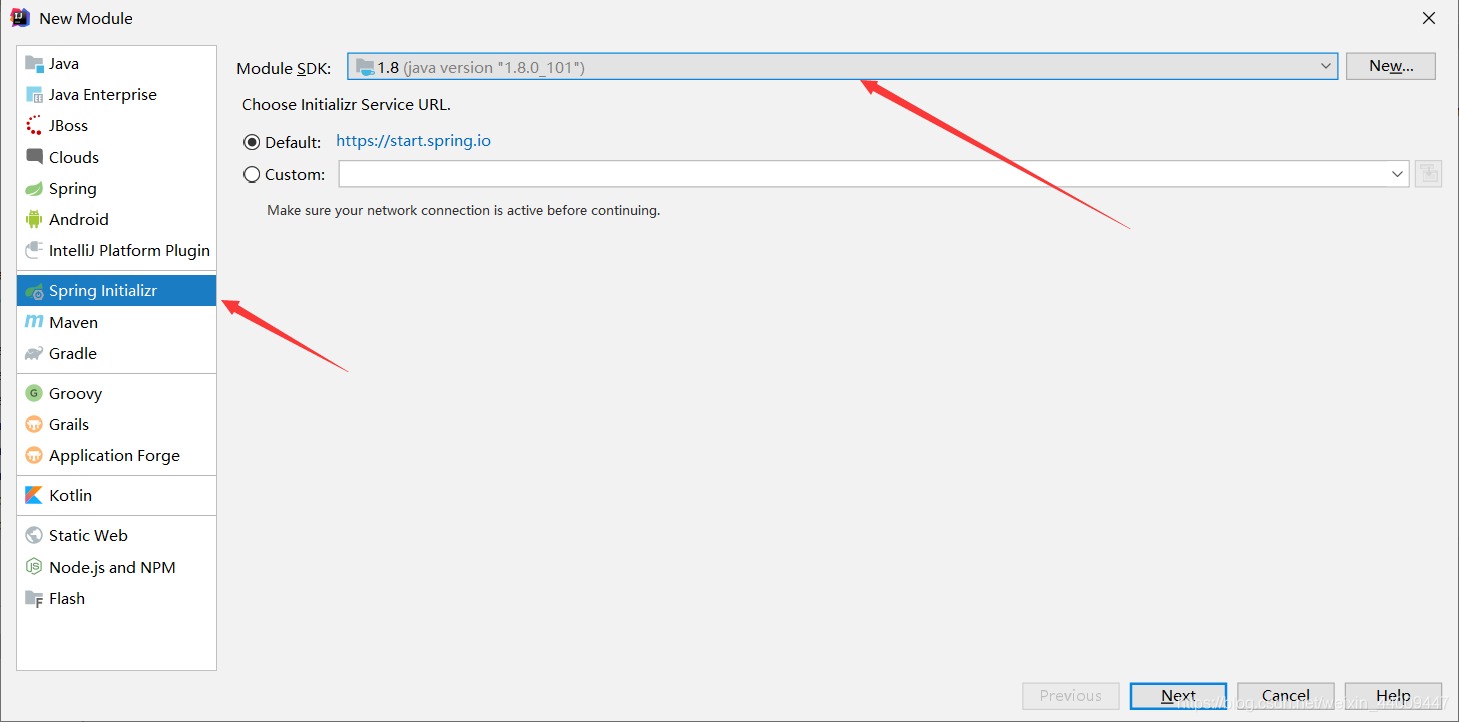This screenshot has height=722, width=1459.
Task: Click the Help button
Action: coord(1392,696)
